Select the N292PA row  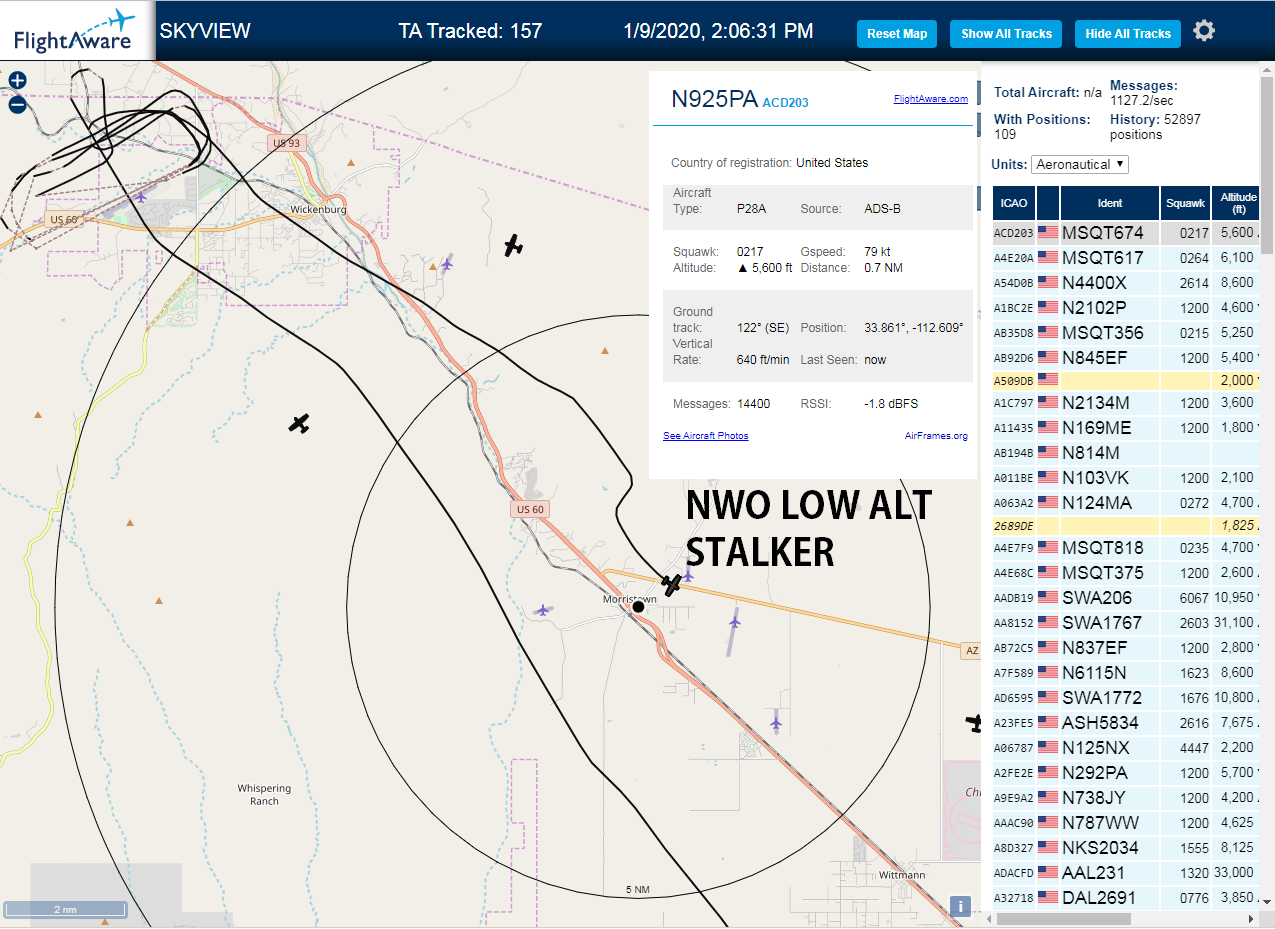click(1127, 773)
